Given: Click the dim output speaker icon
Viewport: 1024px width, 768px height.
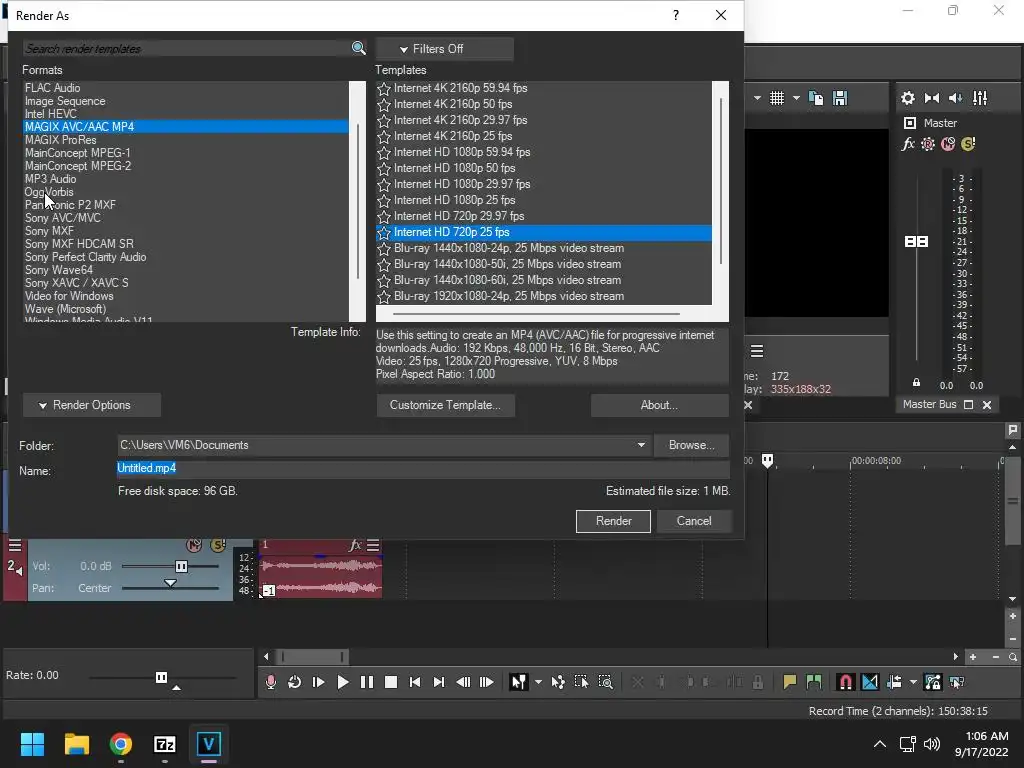Looking at the screenshot, I should tap(955, 98).
